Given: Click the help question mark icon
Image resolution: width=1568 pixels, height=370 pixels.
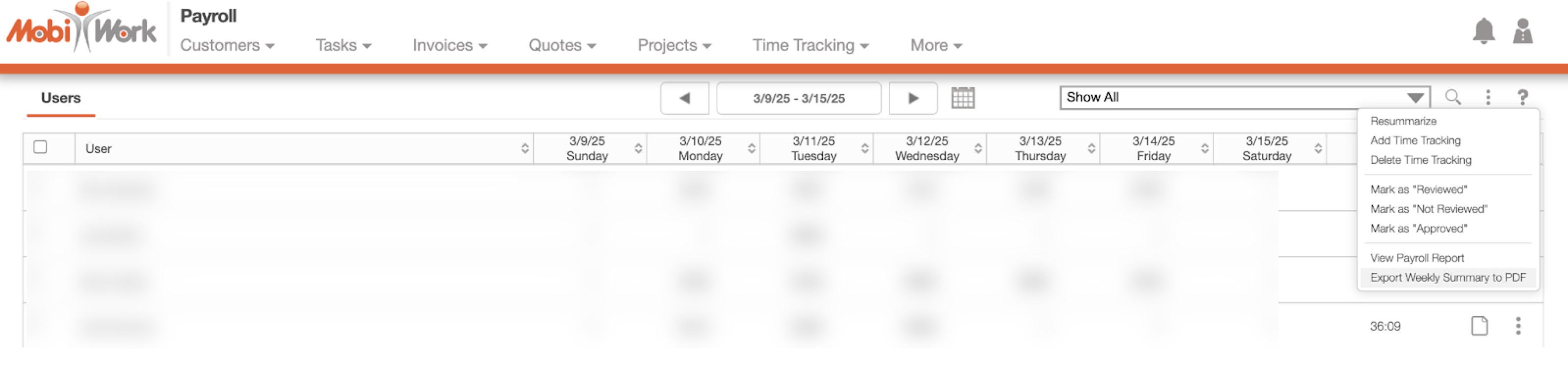Looking at the screenshot, I should point(1522,97).
